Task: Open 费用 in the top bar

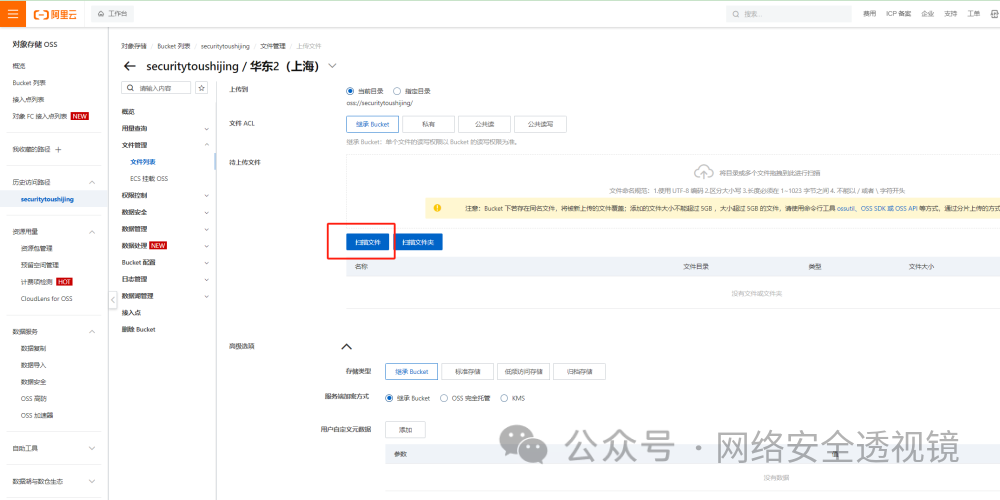Action: [x=869, y=14]
